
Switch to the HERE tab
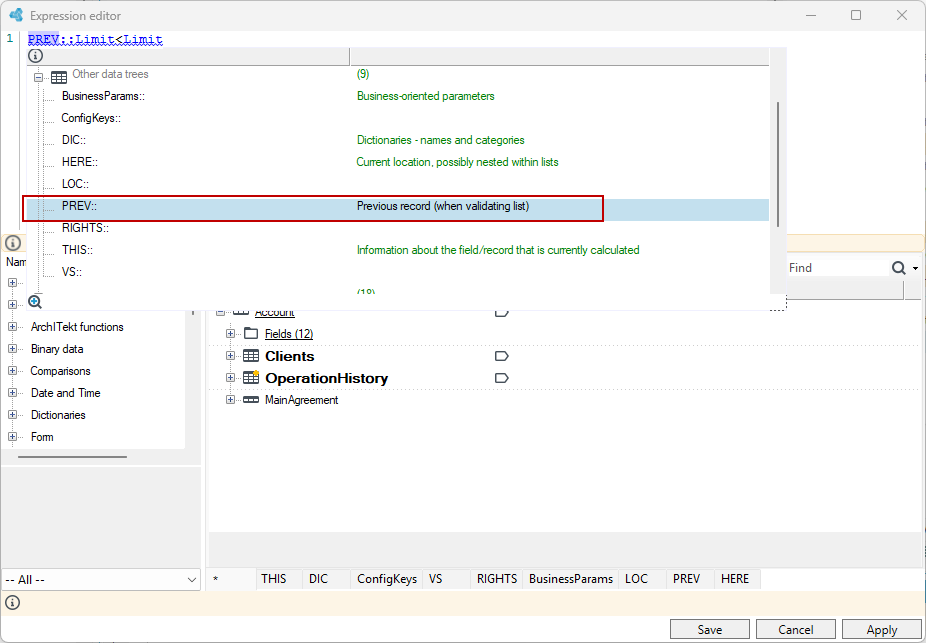737,579
